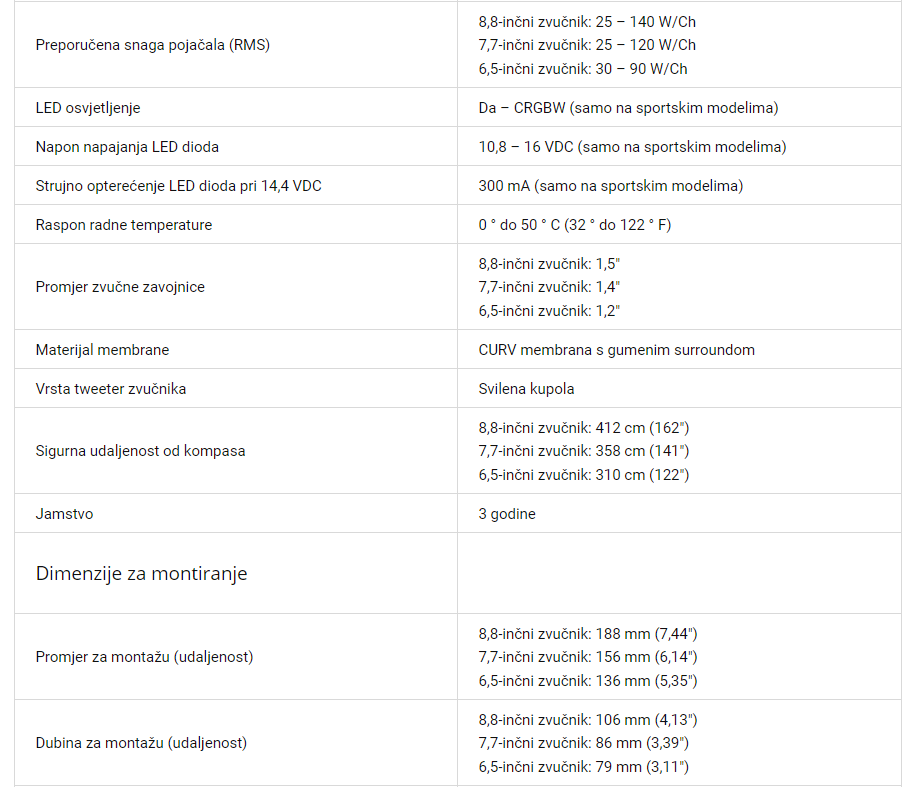Click the 'Sigurna udaljenost od kompasa' label
Screen dimensions: 909x787
[140, 451]
